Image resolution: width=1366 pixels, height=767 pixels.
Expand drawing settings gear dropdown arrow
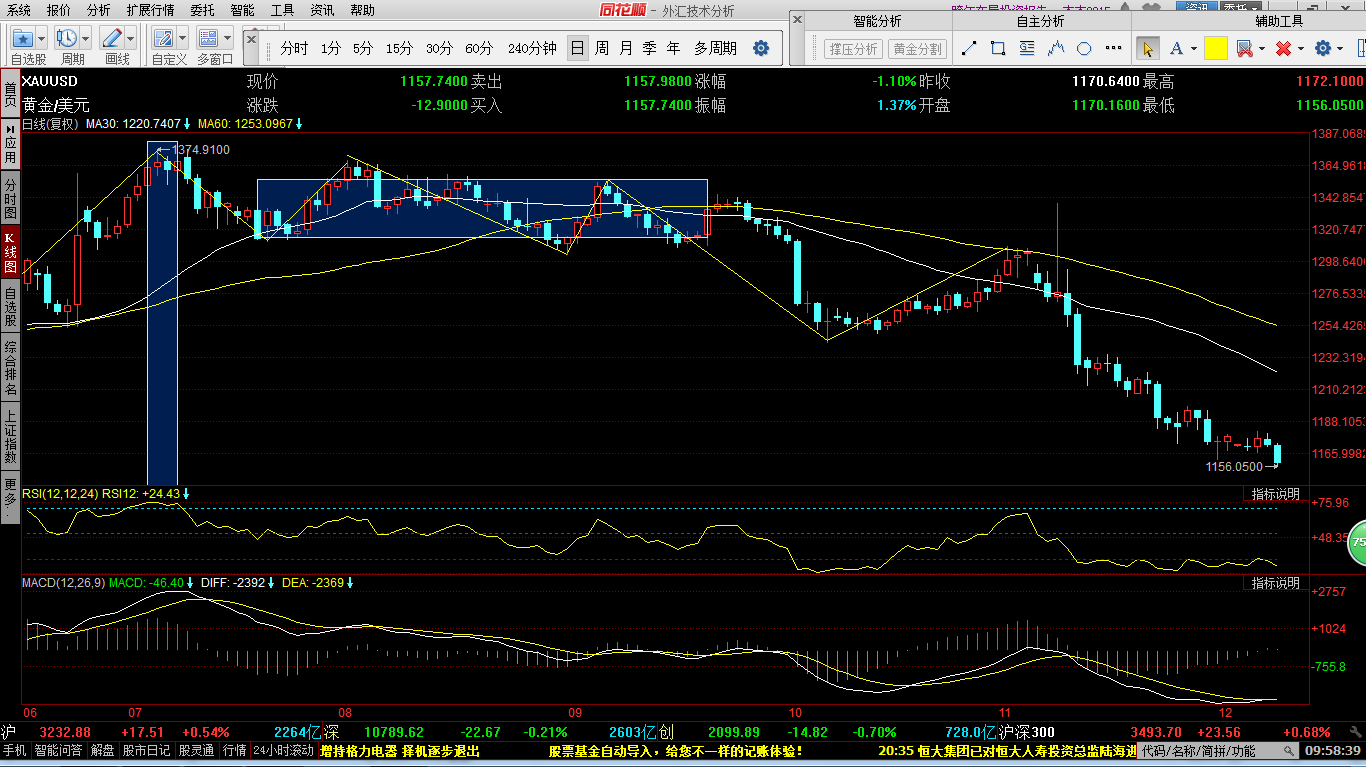tap(1341, 49)
